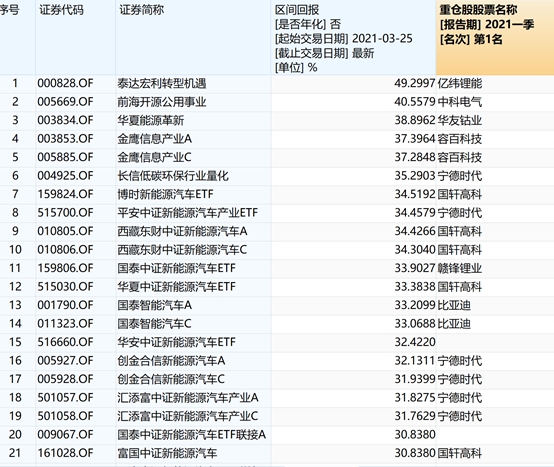Screen dimensions: 554x467
Task: Select the 重仓股股票名称 column header
Action: click(478, 10)
